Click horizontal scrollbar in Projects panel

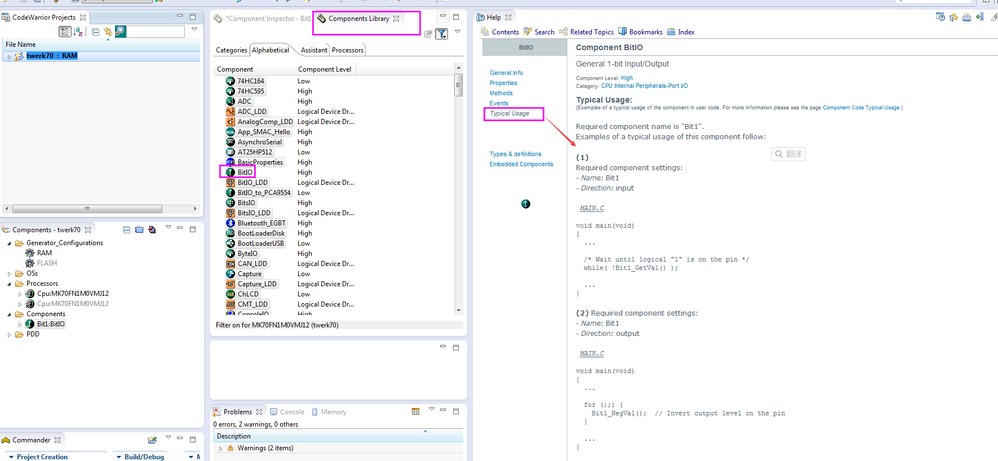click(x=87, y=209)
